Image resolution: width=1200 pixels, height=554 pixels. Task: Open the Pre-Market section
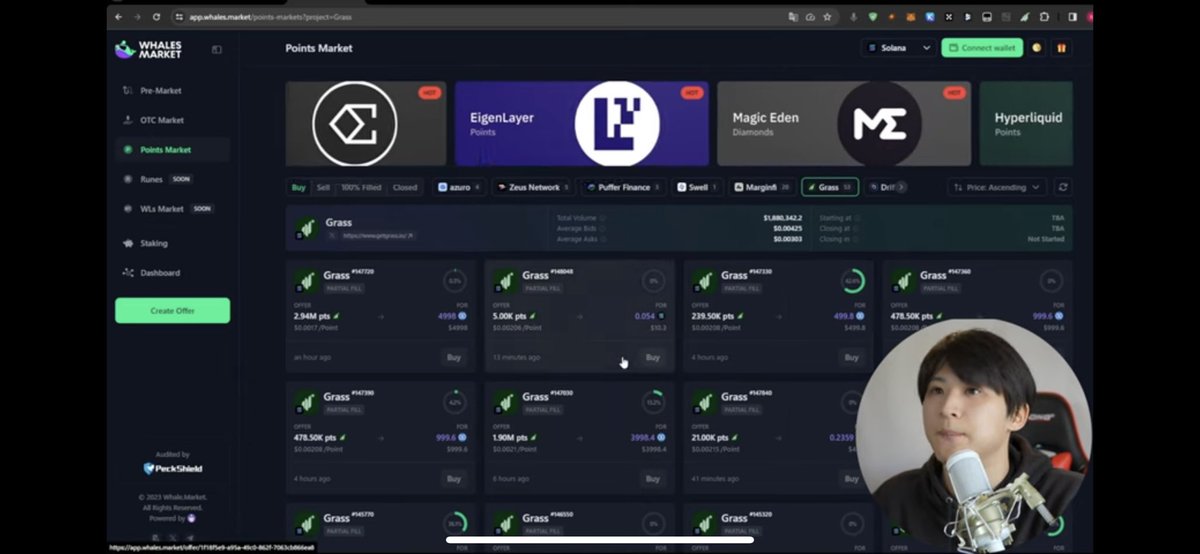(161, 91)
